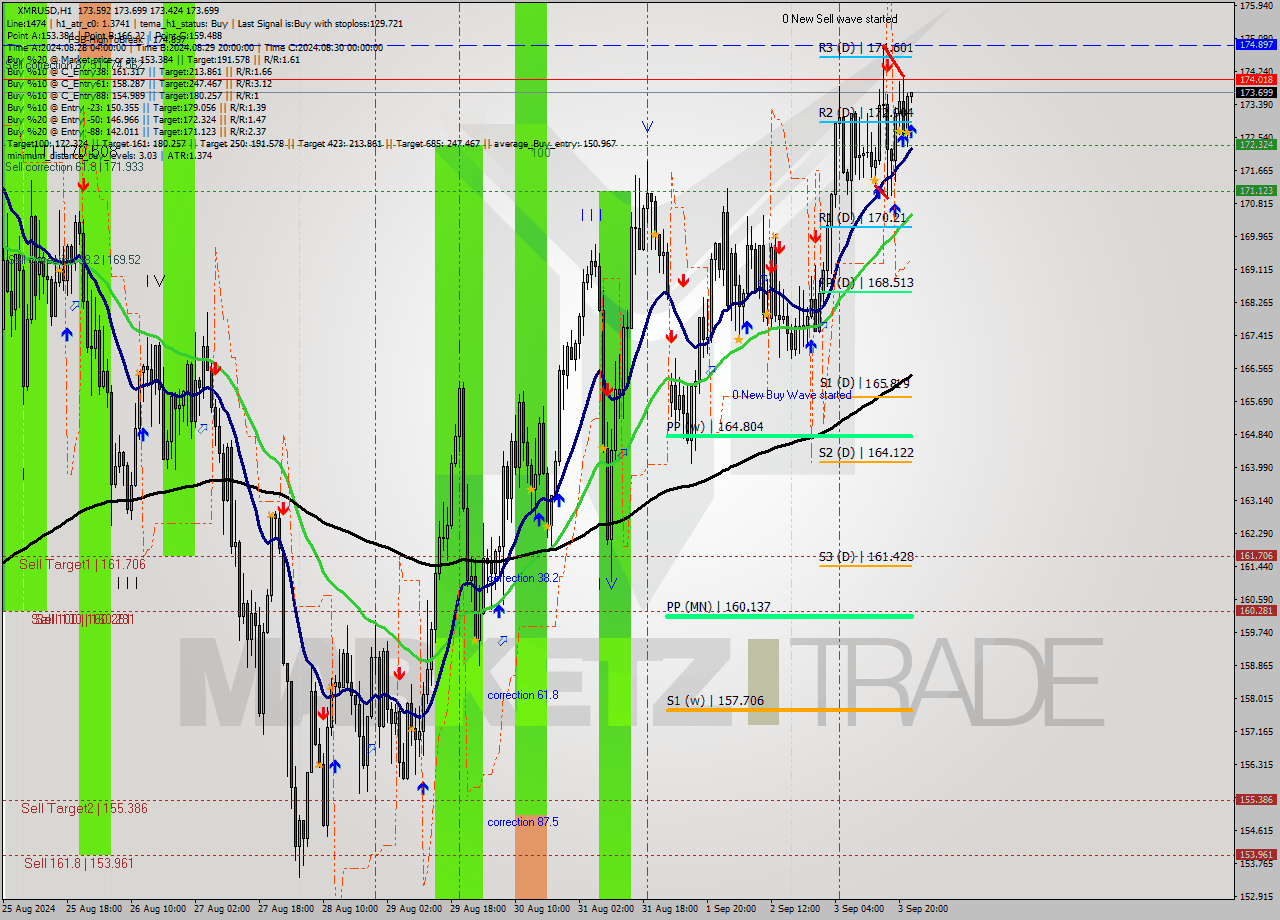Click the '29 Aug 18:00' time axis label
The width and height of the screenshot is (1280, 920).
click(478, 909)
